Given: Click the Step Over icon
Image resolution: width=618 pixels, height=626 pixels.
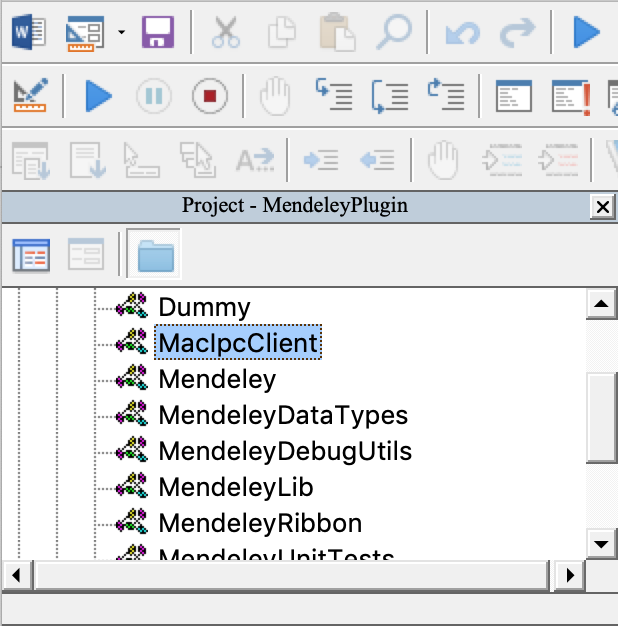Looking at the screenshot, I should coord(390,96).
